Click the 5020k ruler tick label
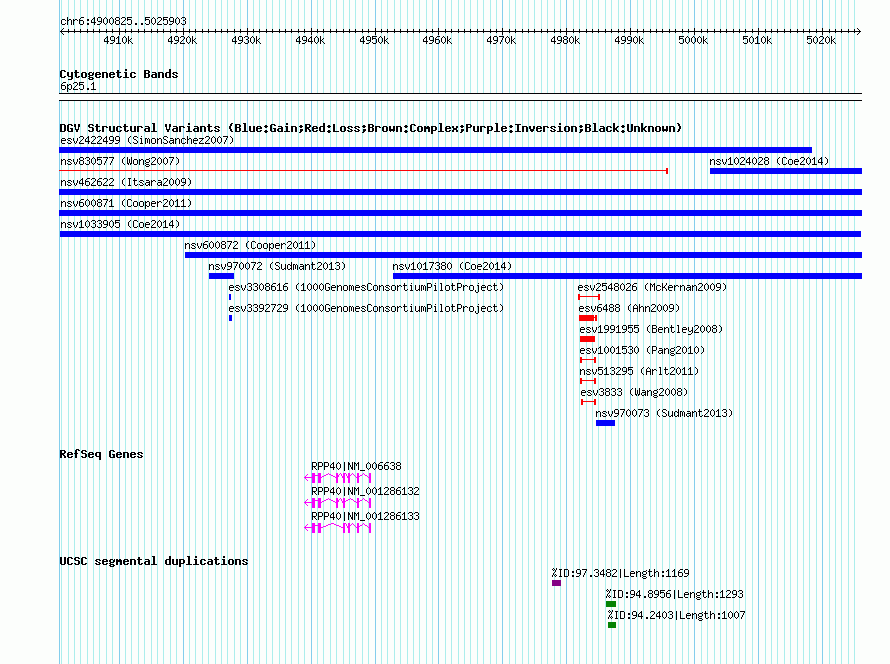Image resolution: width=890 pixels, height=664 pixels. point(821,40)
